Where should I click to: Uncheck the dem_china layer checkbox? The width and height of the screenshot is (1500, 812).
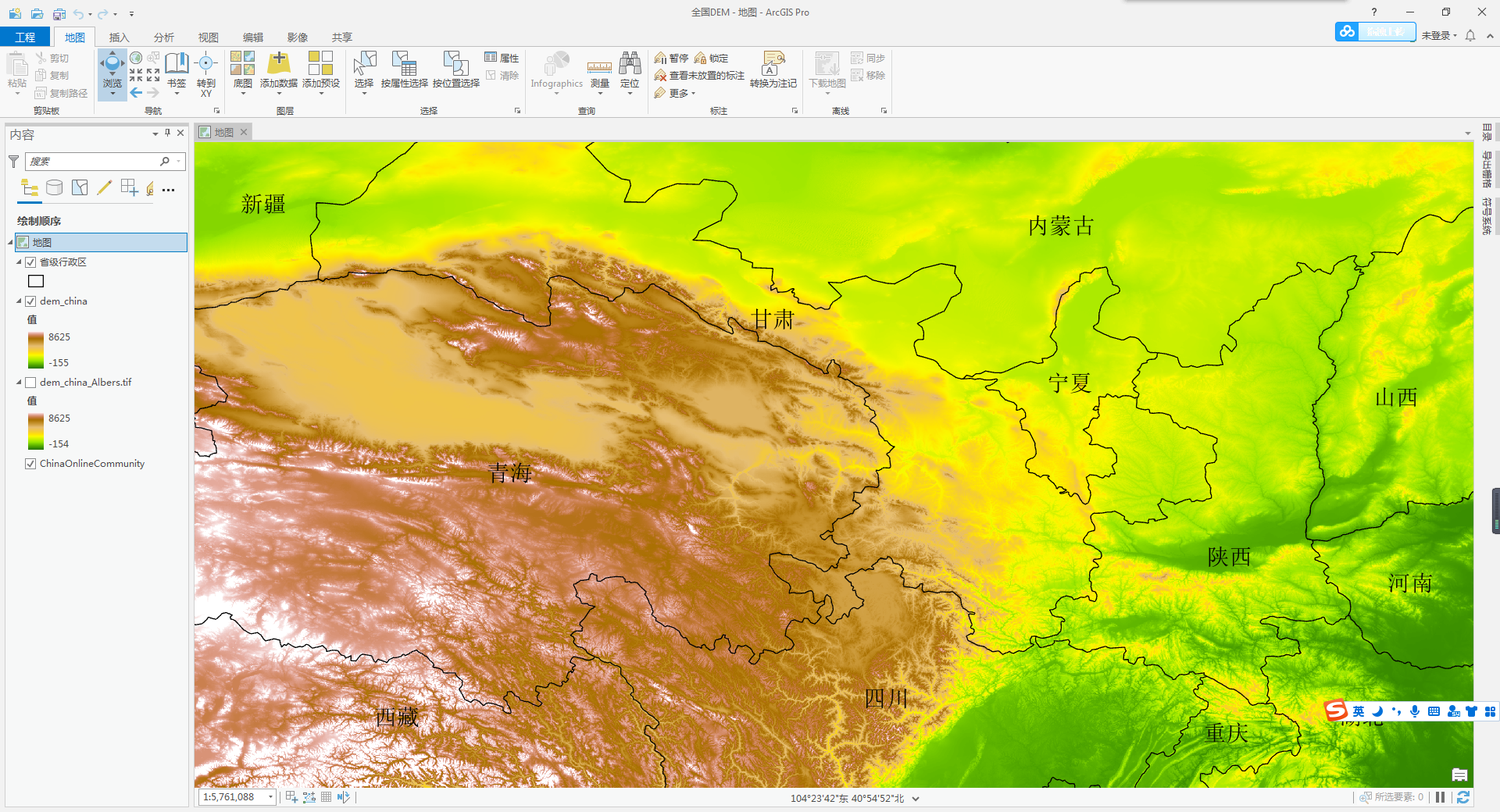point(30,301)
